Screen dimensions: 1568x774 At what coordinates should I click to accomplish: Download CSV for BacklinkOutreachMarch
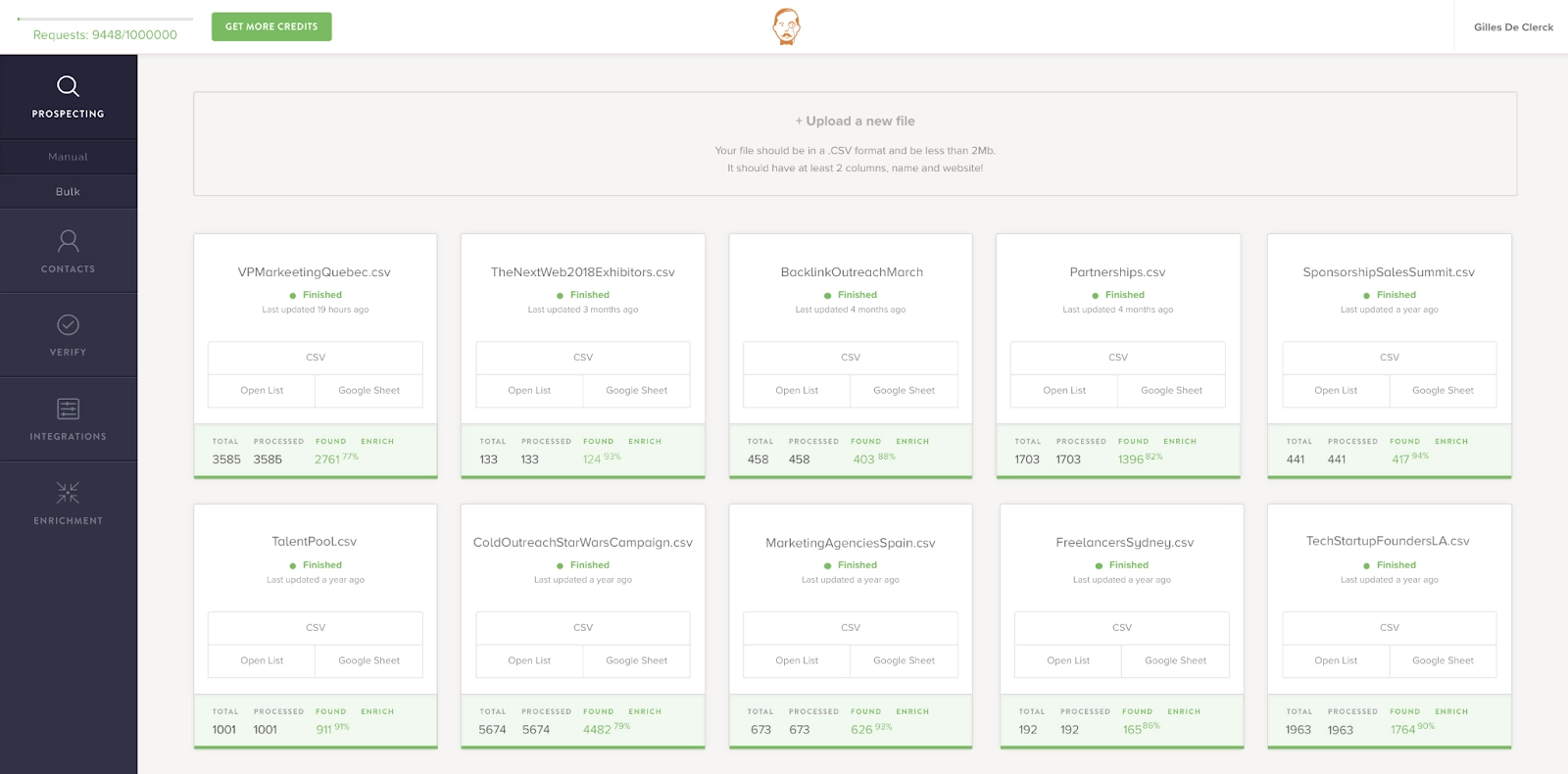tap(851, 358)
